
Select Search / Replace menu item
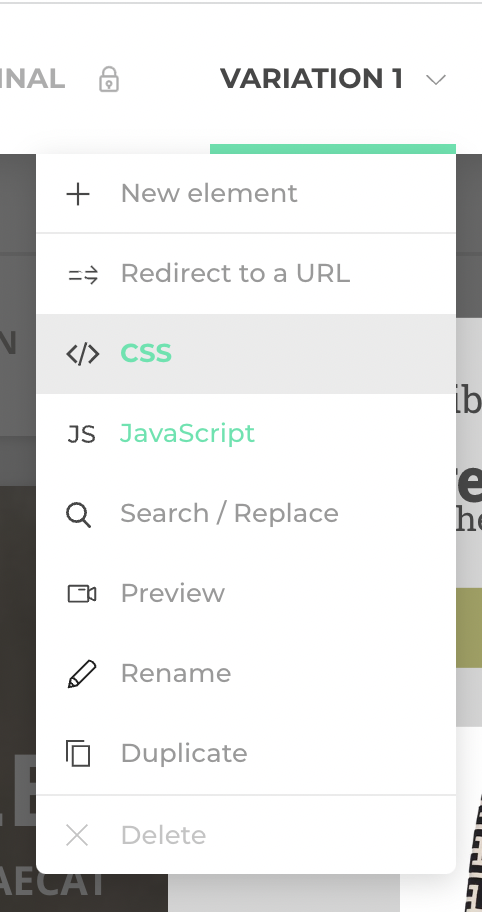coord(246,514)
